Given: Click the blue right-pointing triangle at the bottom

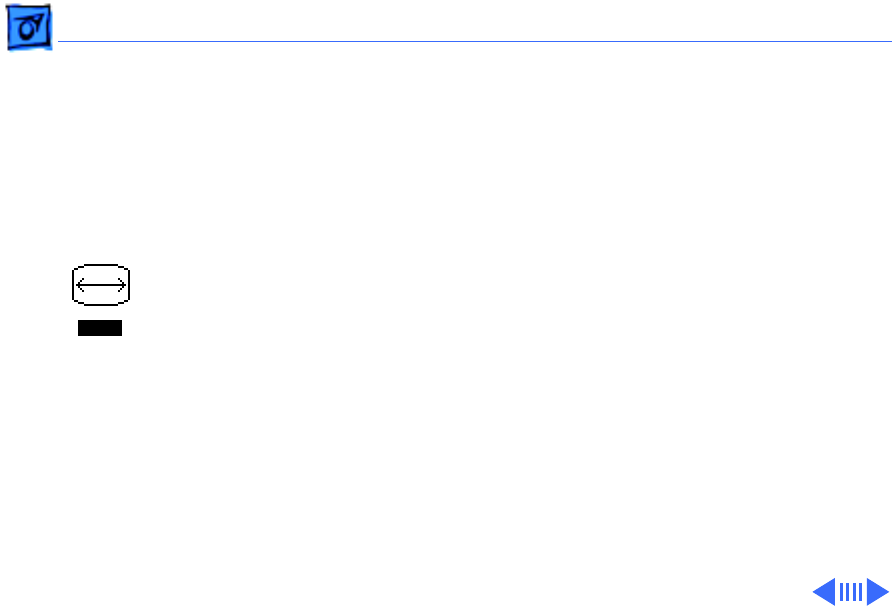Looking at the screenshot, I should point(878,592).
